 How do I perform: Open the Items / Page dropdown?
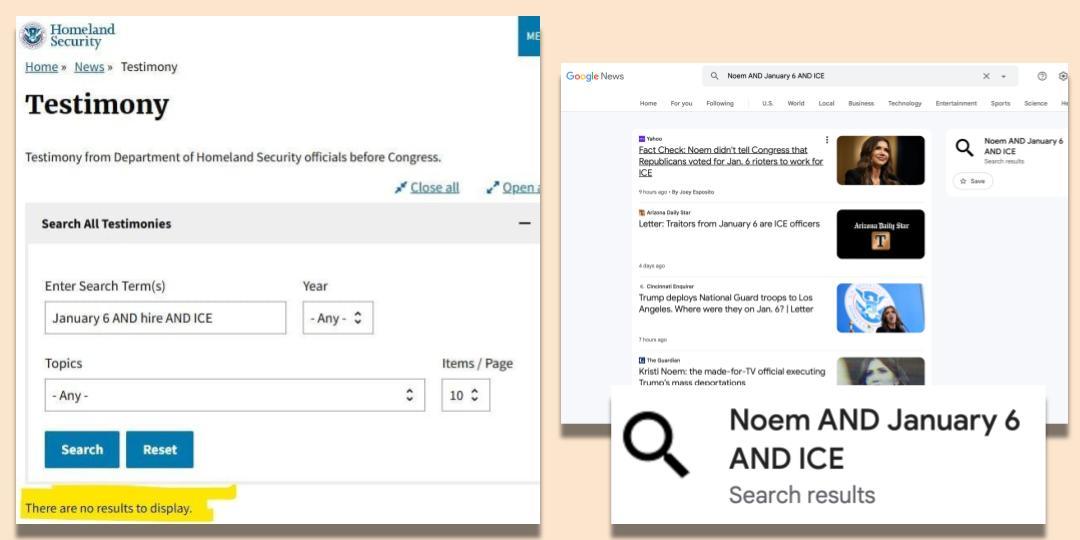click(x=466, y=395)
